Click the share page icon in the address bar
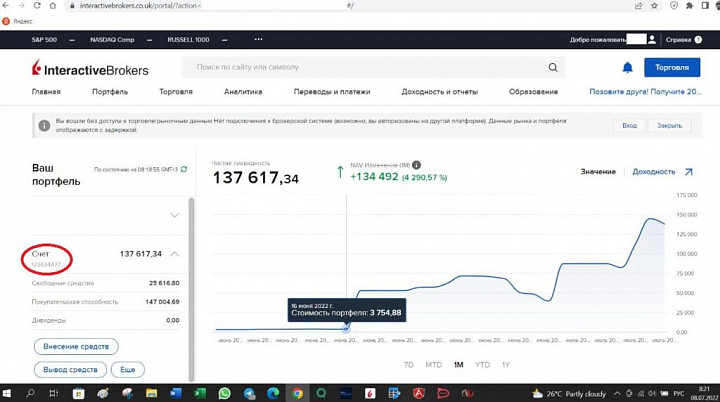 (638, 6)
